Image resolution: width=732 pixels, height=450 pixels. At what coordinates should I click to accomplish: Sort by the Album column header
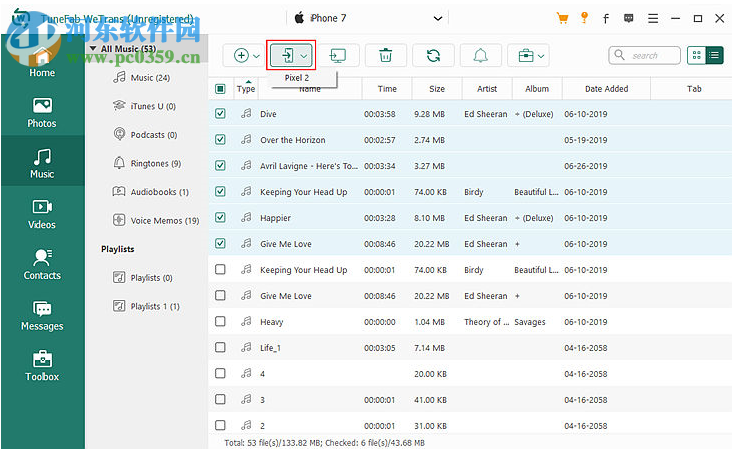tap(537, 89)
